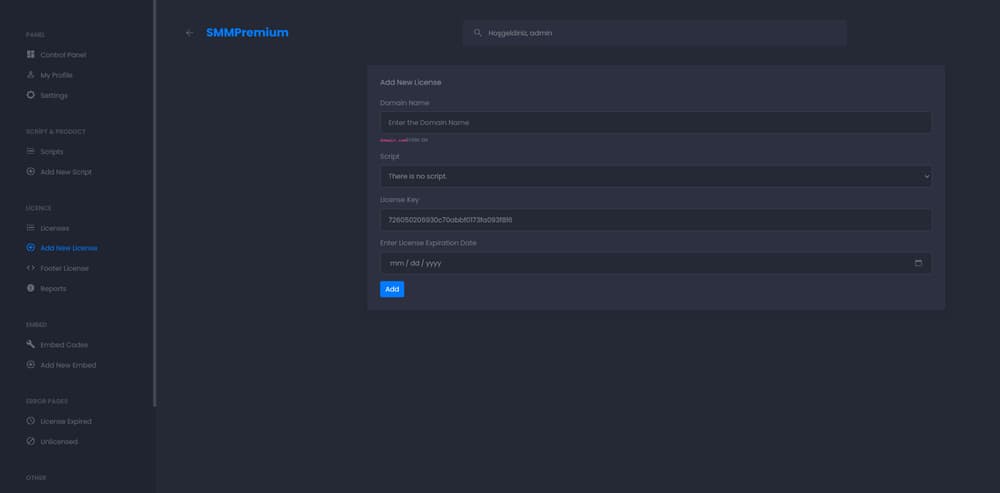
Task: Click the search magnifier icon
Action: [478, 33]
